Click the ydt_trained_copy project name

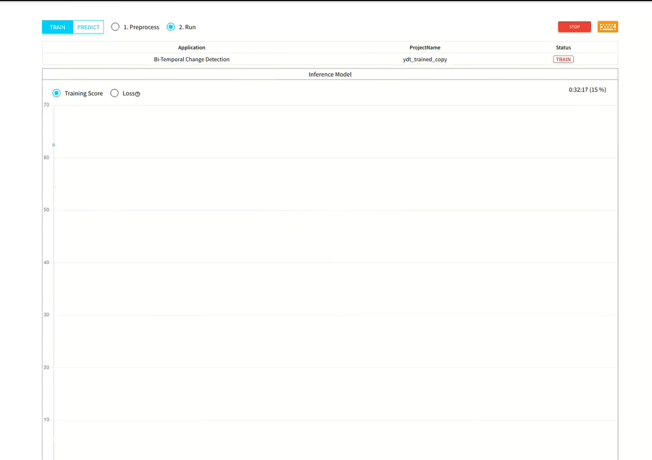pos(425,59)
